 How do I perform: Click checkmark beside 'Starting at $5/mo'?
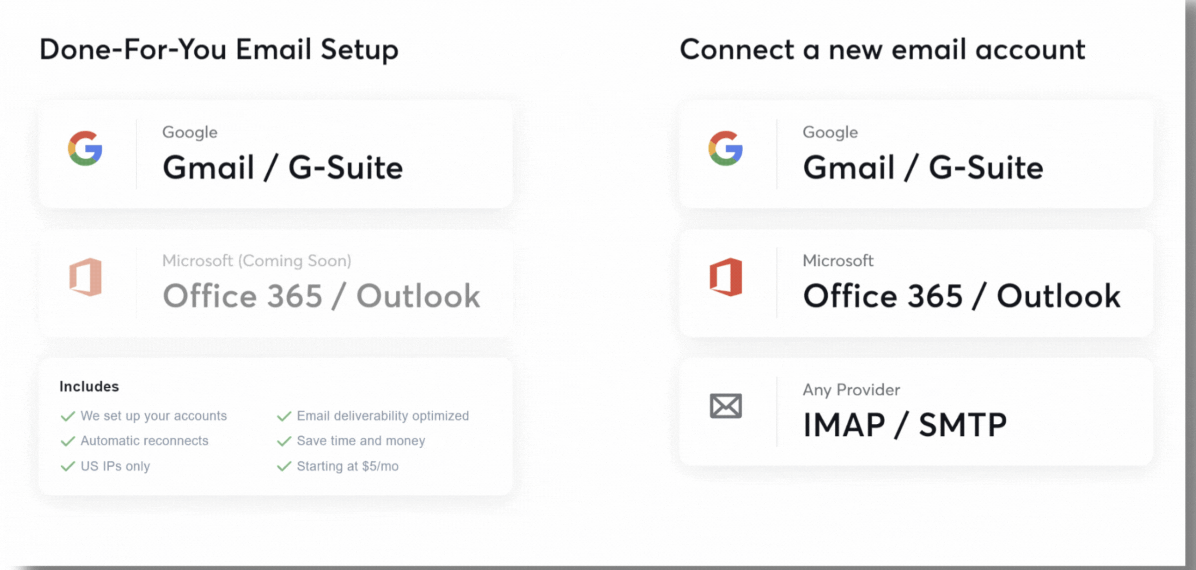coord(284,467)
